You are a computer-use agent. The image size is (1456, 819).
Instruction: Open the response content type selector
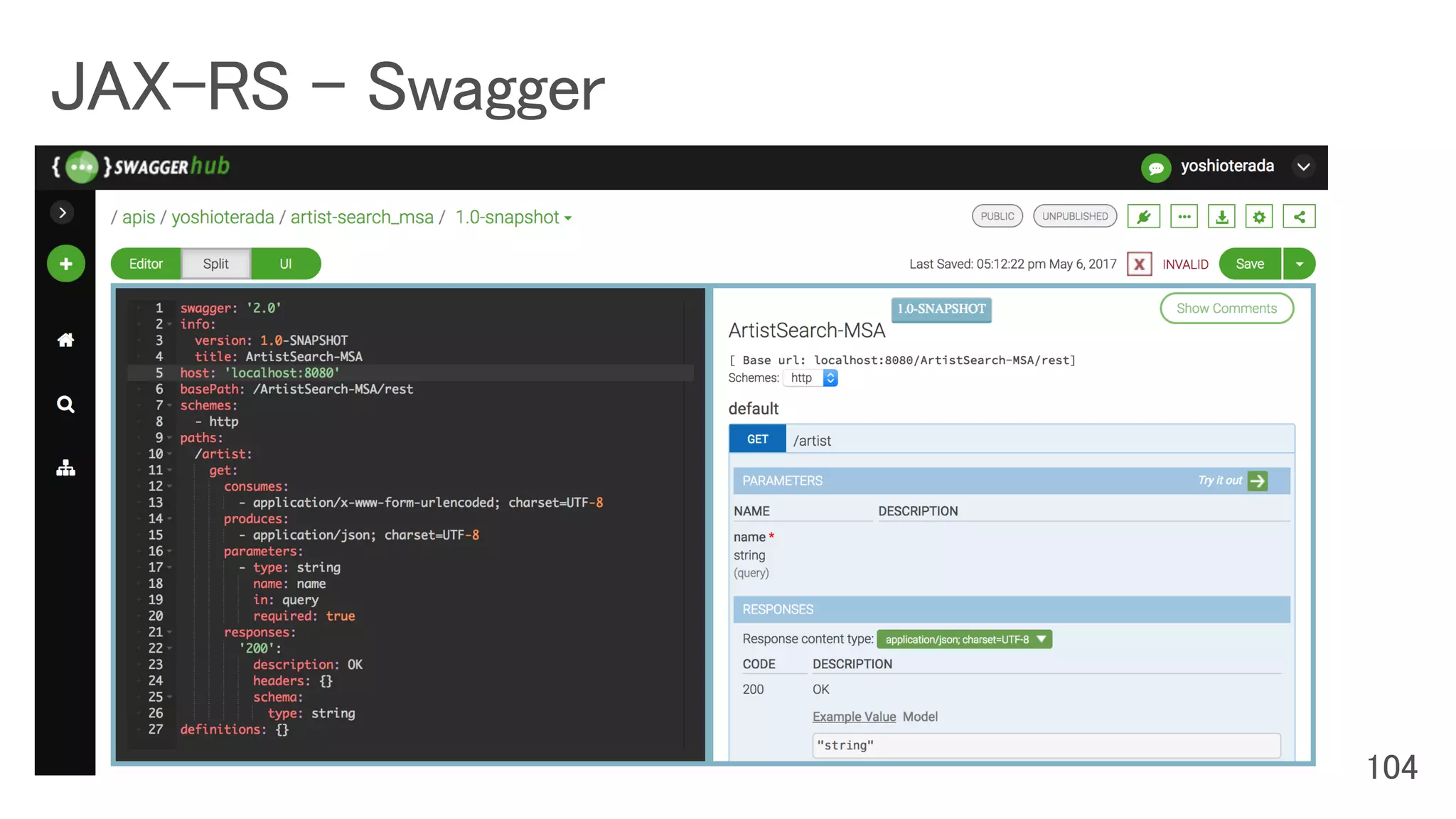964,639
